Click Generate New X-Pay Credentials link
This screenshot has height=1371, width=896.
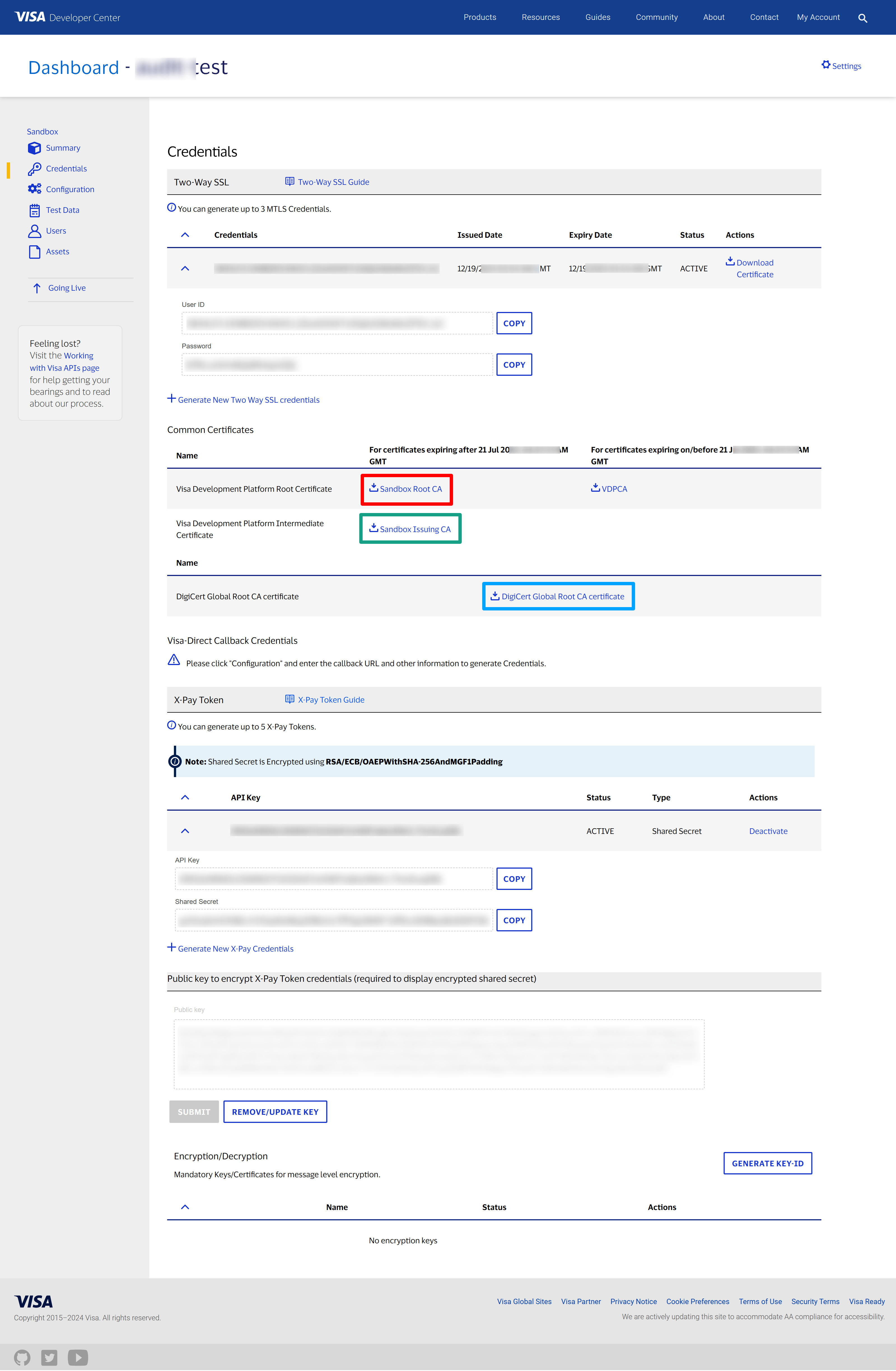pos(235,949)
